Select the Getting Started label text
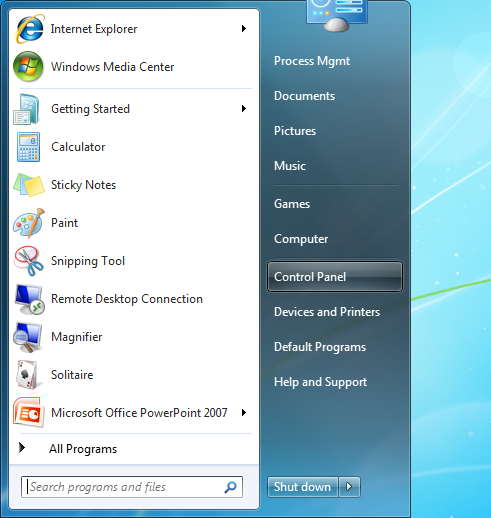 (90, 109)
